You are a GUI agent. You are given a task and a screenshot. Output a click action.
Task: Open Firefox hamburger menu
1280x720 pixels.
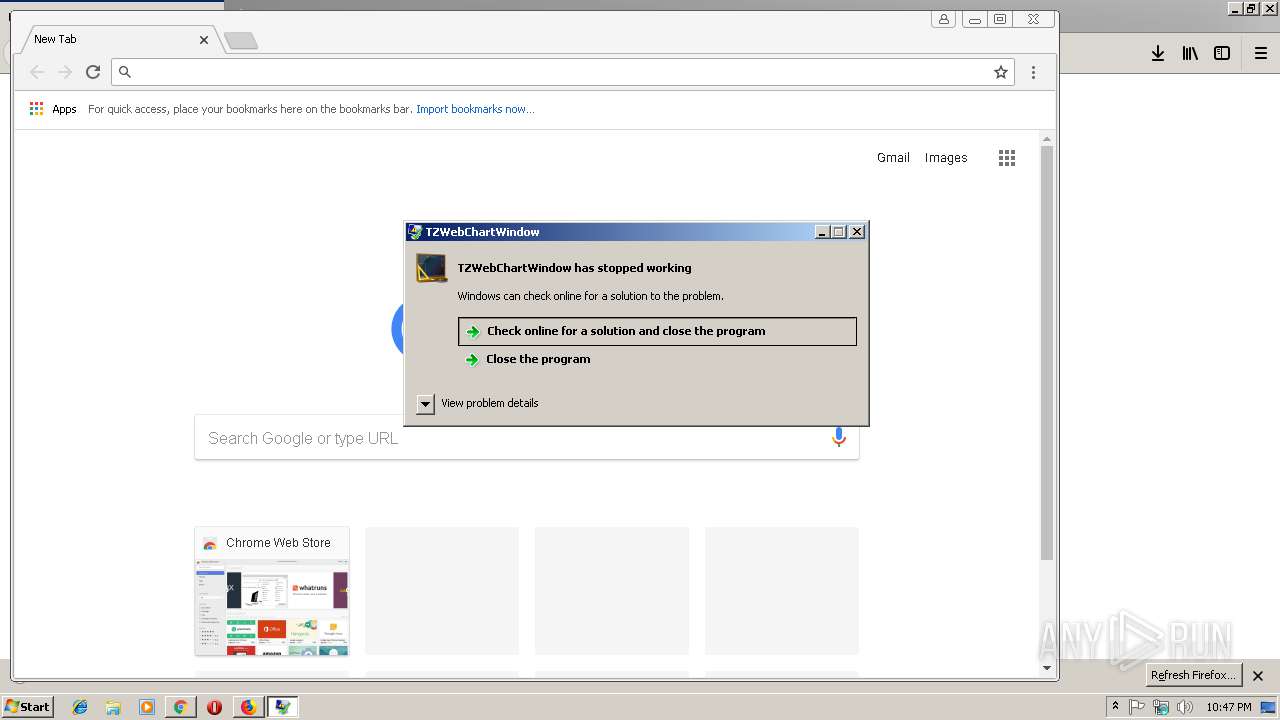coord(1261,53)
